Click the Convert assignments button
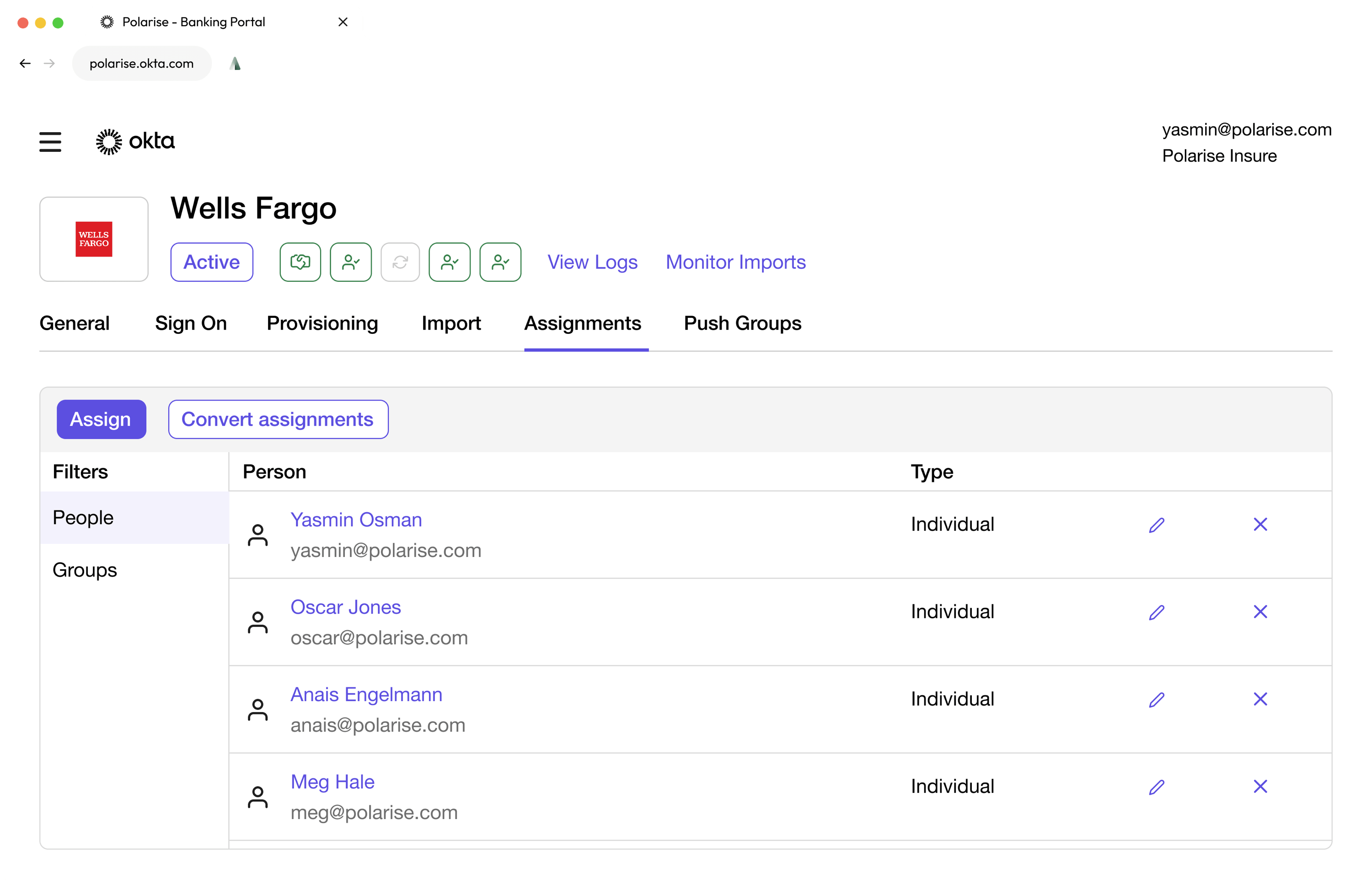This screenshot has height=889, width=1372. coord(278,419)
